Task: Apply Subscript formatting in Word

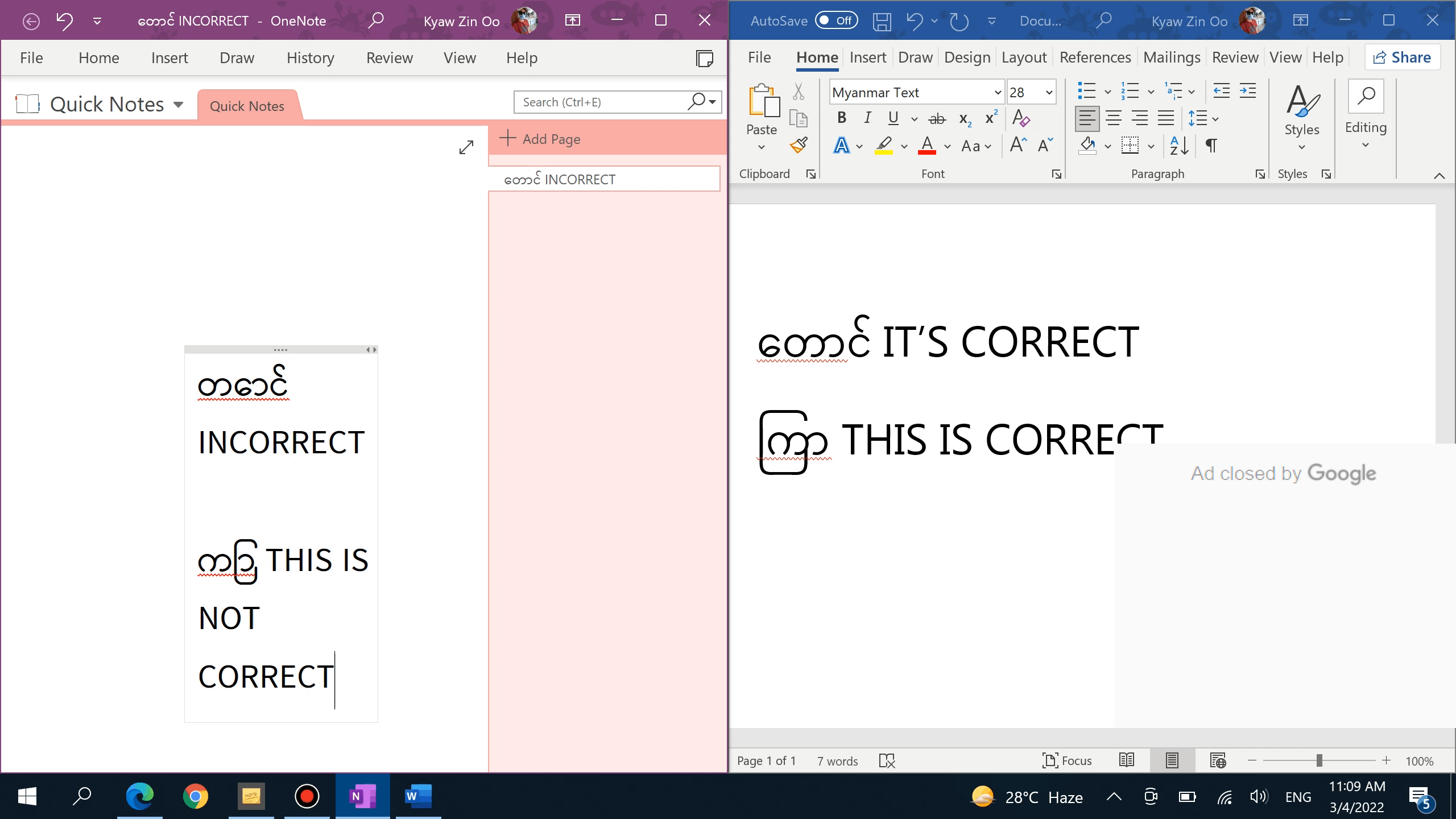Action: point(965,118)
